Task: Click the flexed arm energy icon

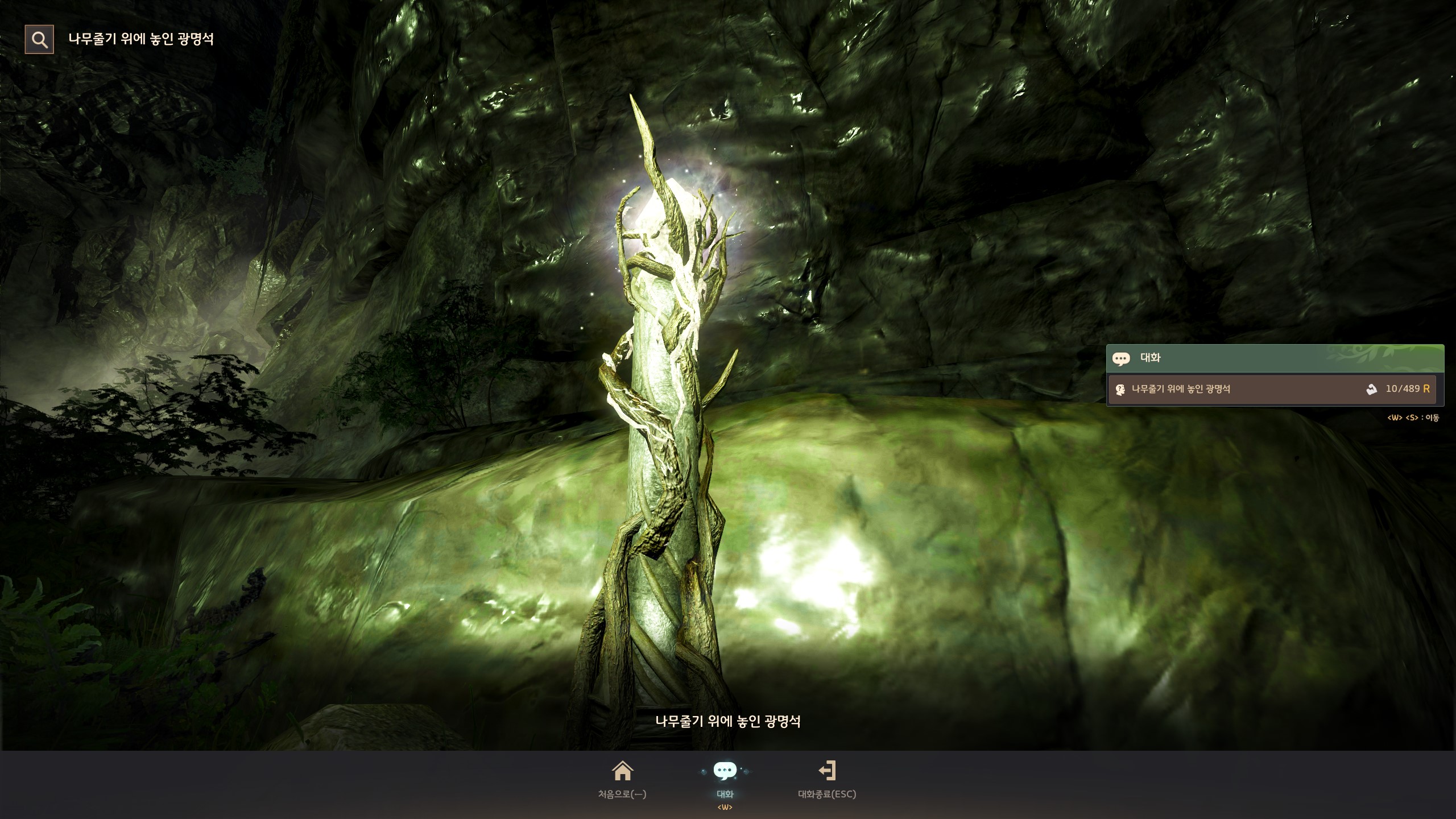Action: 1371,390
